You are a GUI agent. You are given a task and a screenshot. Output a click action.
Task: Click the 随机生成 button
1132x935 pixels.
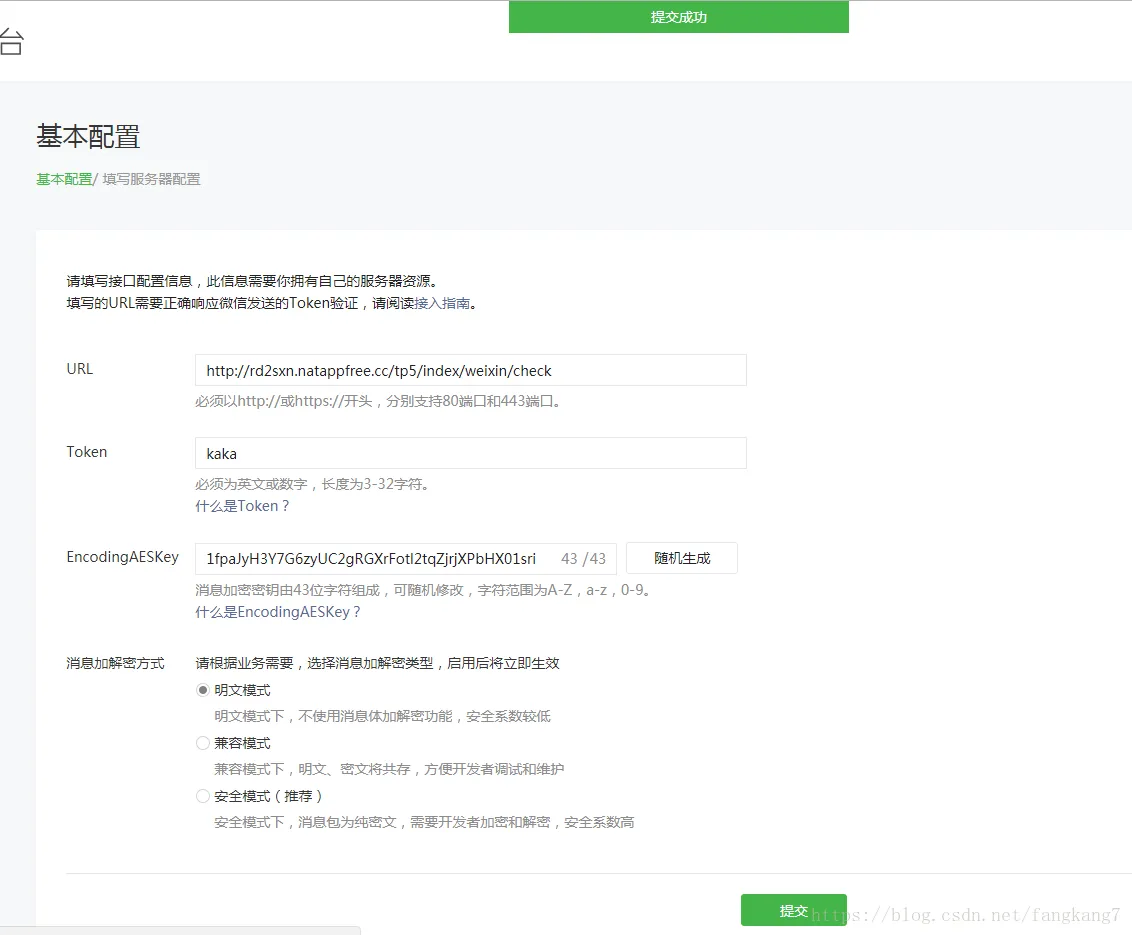coord(682,559)
